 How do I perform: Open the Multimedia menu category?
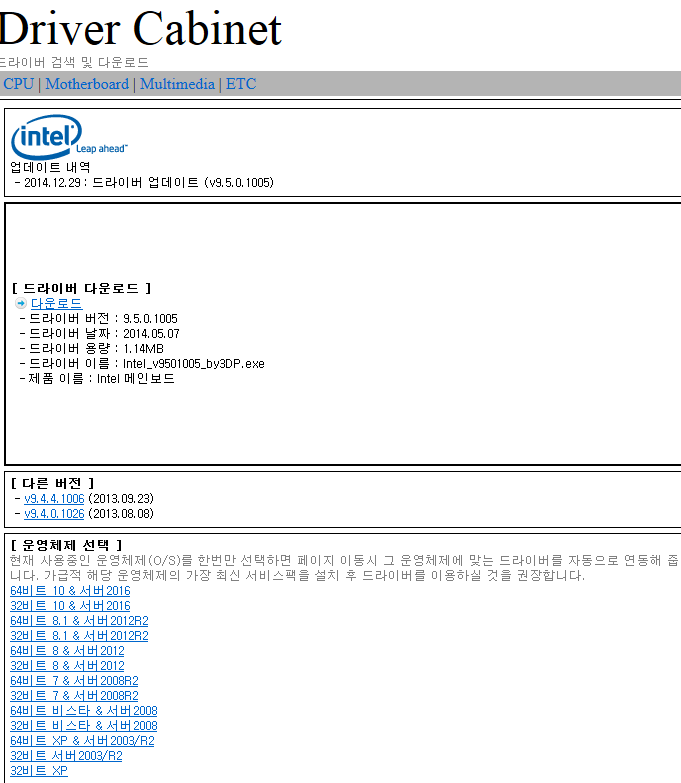177,84
